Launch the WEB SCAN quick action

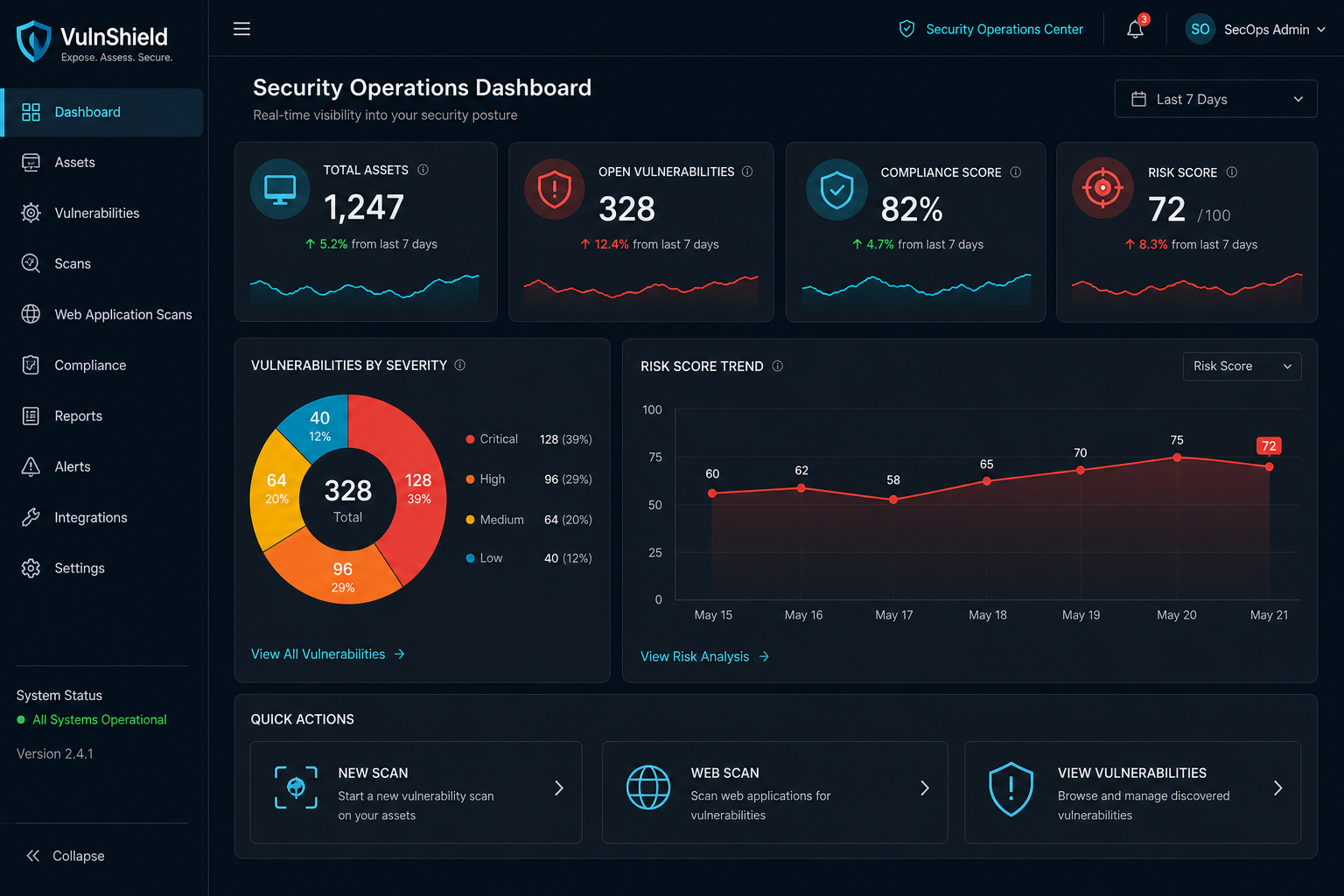775,793
